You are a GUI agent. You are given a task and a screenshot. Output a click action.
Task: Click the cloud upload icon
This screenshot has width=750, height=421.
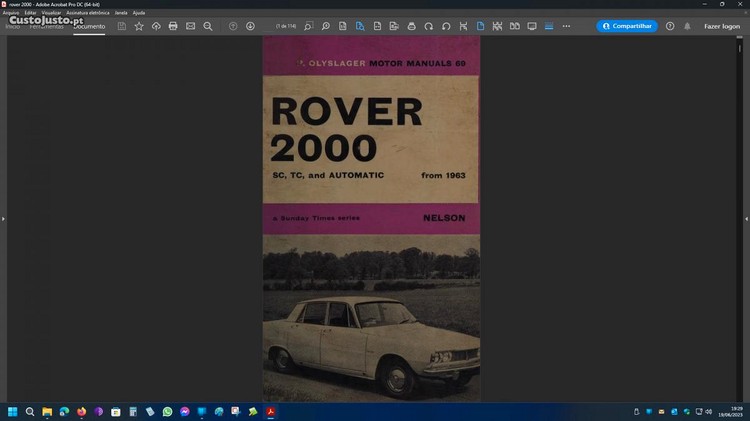156,26
